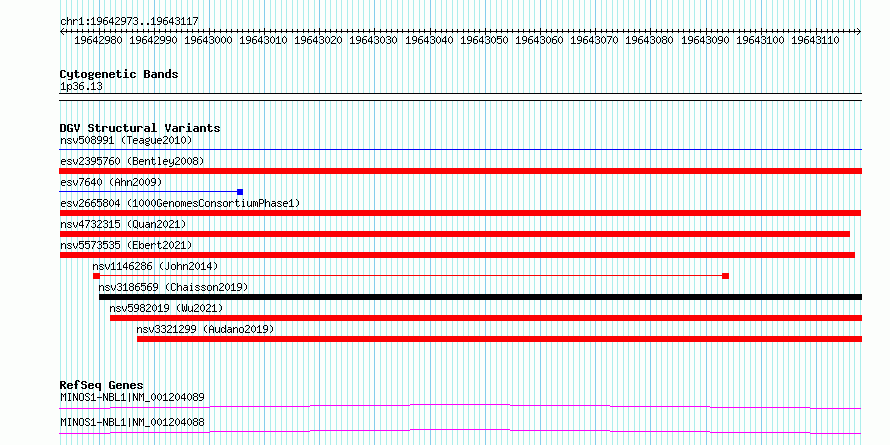Click ruler position 19643000
Image resolution: width=890 pixels, height=445 pixels.
208,40
